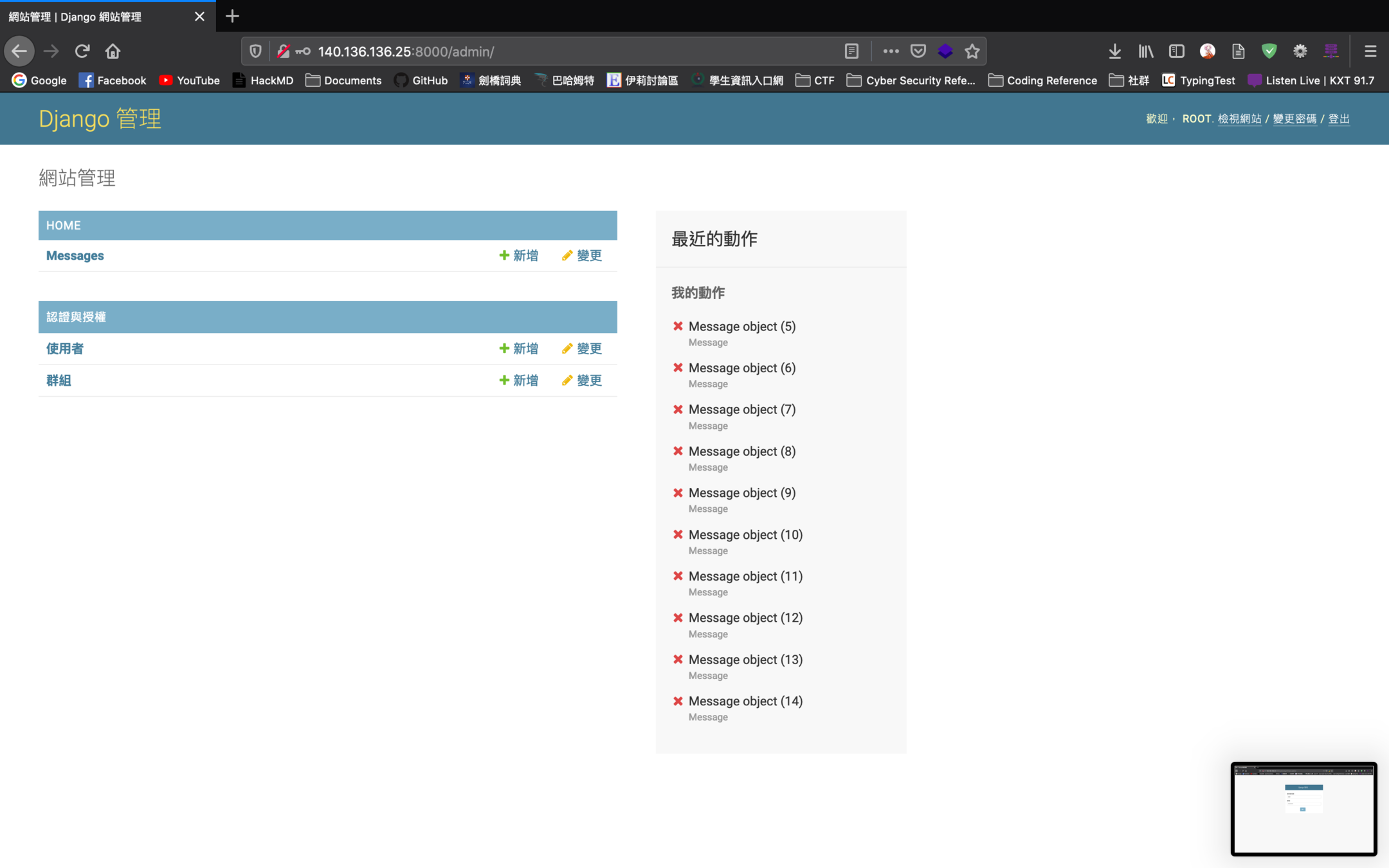The width and height of the screenshot is (1389, 868).
Task: Open the Coding Reference bookmarks folder
Action: click(x=1042, y=80)
